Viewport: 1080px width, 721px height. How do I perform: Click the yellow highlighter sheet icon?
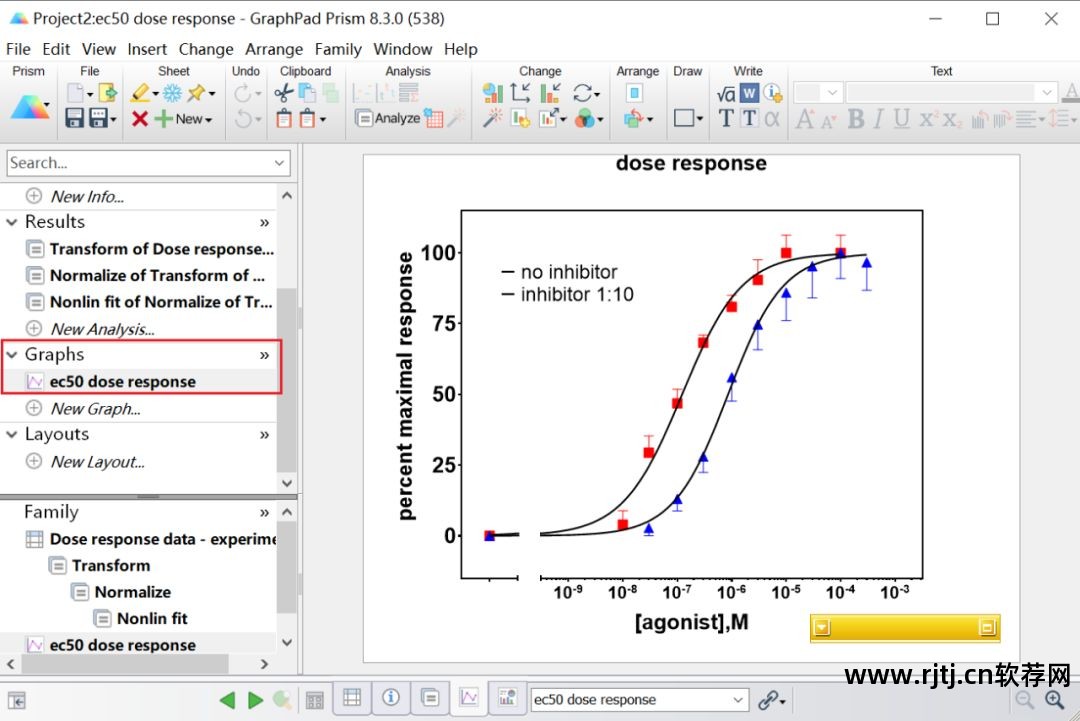pos(140,93)
